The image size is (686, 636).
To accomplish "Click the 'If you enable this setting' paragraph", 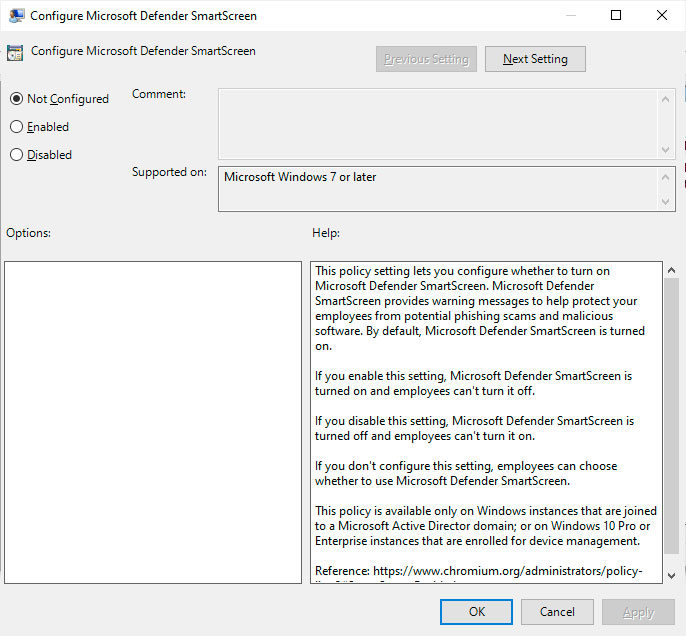I will click(x=473, y=383).
